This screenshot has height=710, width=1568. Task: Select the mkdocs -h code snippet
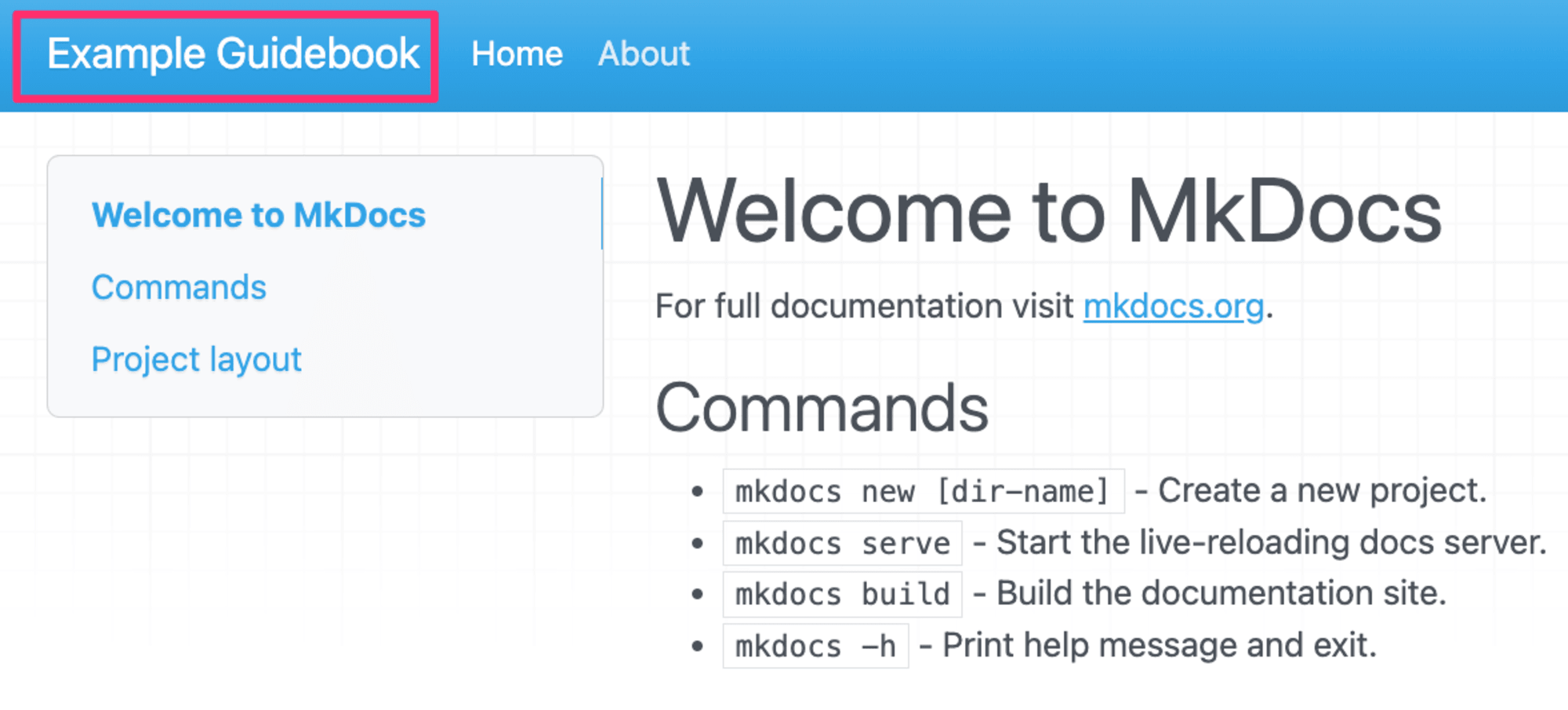(816, 646)
